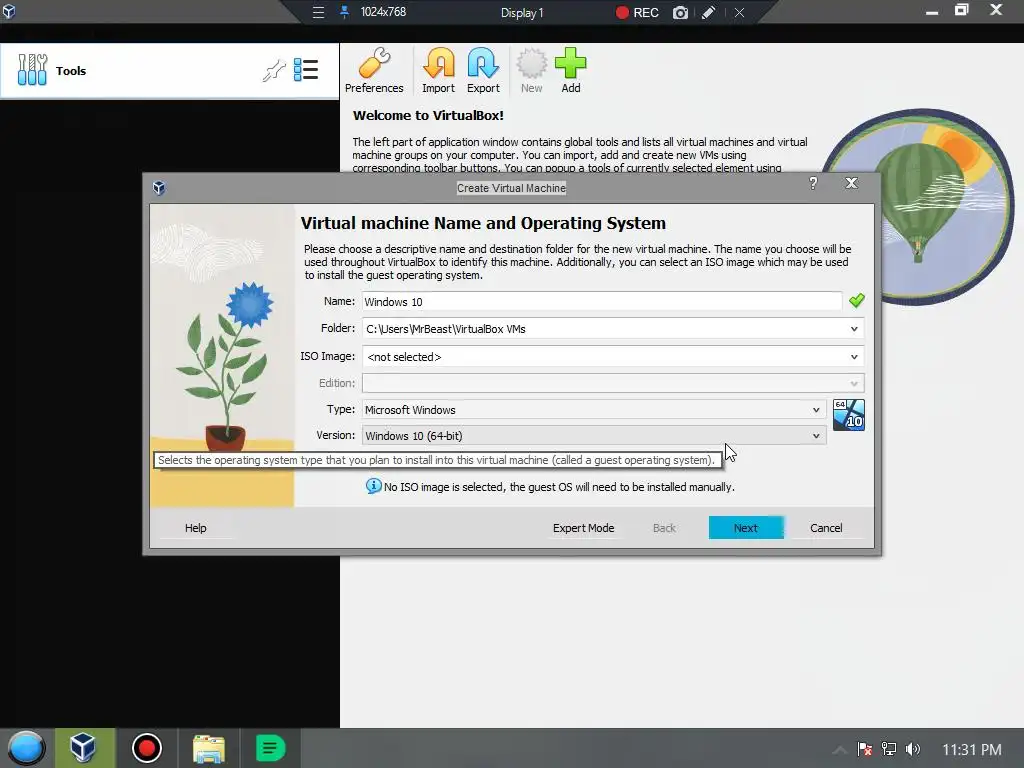The height and width of the screenshot is (768, 1024).
Task: Open the Start orb on the taskbar
Action: pyautogui.click(x=25, y=748)
